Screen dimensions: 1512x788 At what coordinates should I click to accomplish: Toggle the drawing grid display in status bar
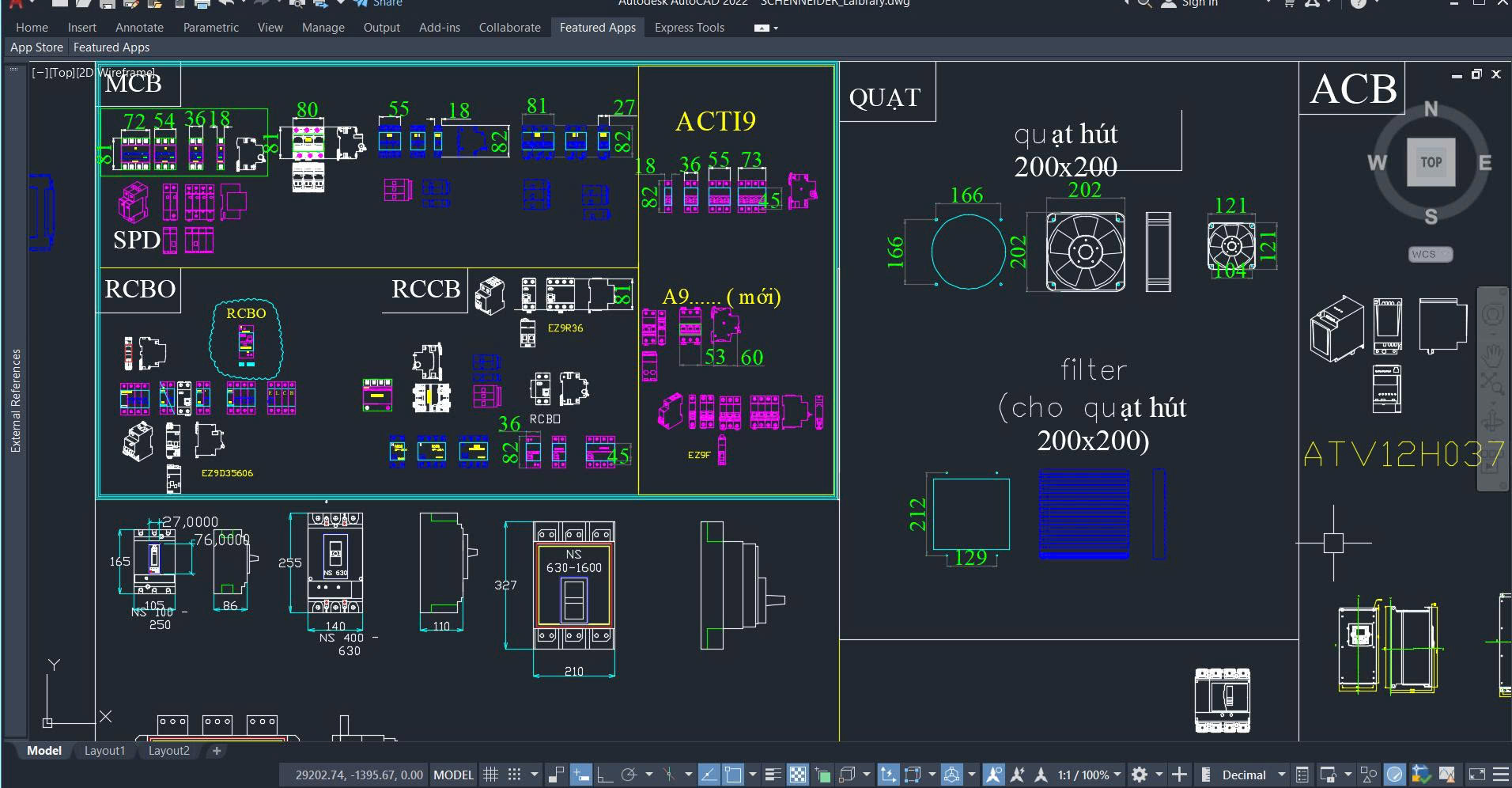[x=491, y=775]
